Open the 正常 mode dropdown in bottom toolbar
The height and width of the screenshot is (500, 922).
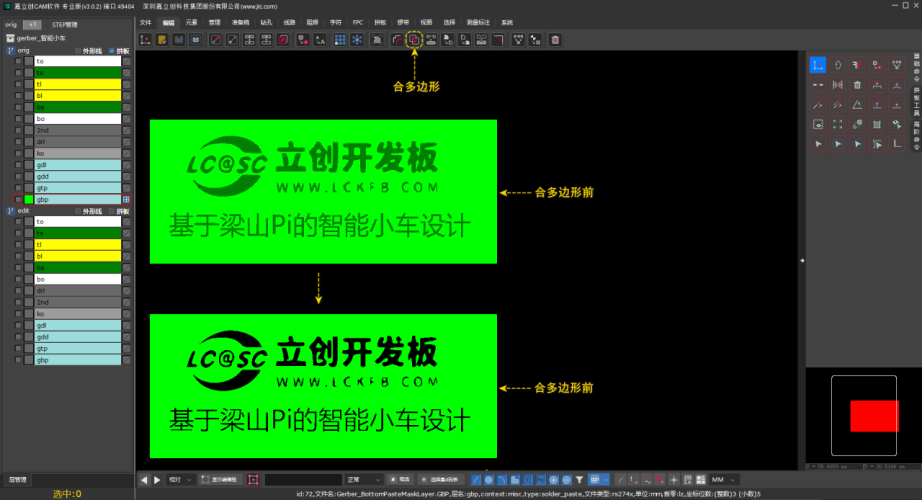click(x=364, y=480)
